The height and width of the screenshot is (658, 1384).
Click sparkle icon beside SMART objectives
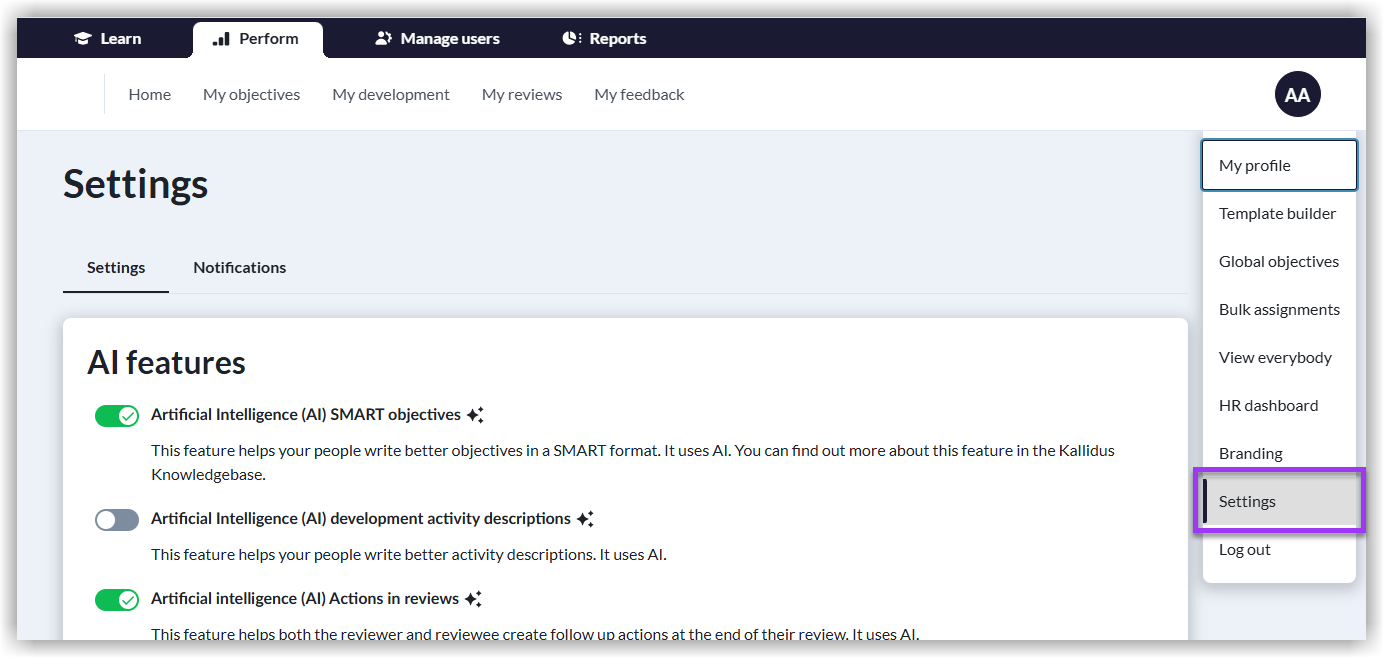pyautogui.click(x=475, y=415)
